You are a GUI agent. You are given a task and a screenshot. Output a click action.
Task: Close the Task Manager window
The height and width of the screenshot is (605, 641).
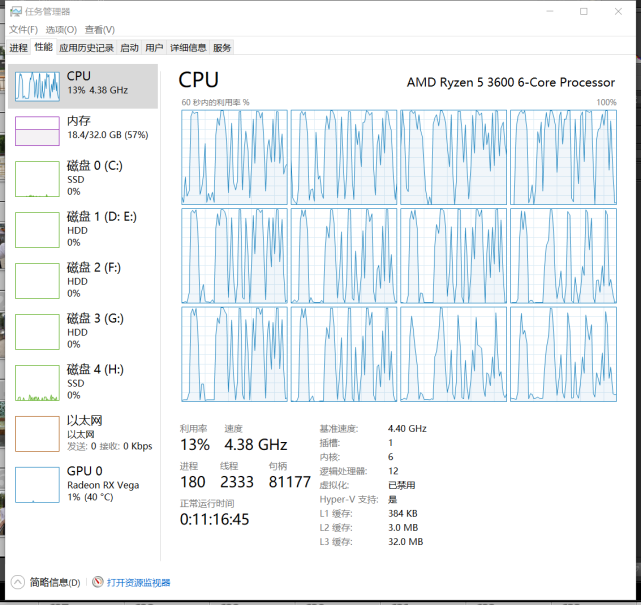click(x=618, y=11)
